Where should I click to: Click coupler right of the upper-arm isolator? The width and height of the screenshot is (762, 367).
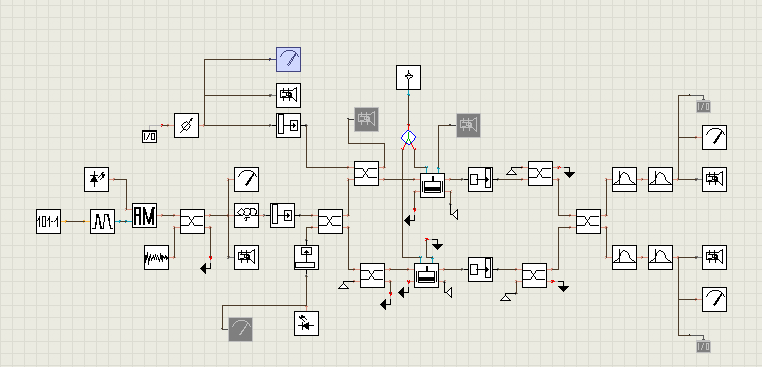pyautogui.click(x=540, y=174)
